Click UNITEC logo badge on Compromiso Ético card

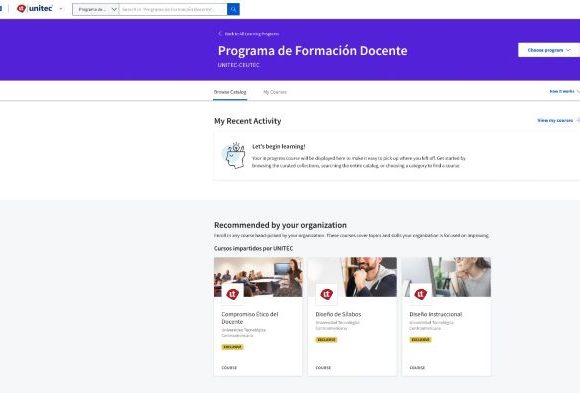pos(232,294)
